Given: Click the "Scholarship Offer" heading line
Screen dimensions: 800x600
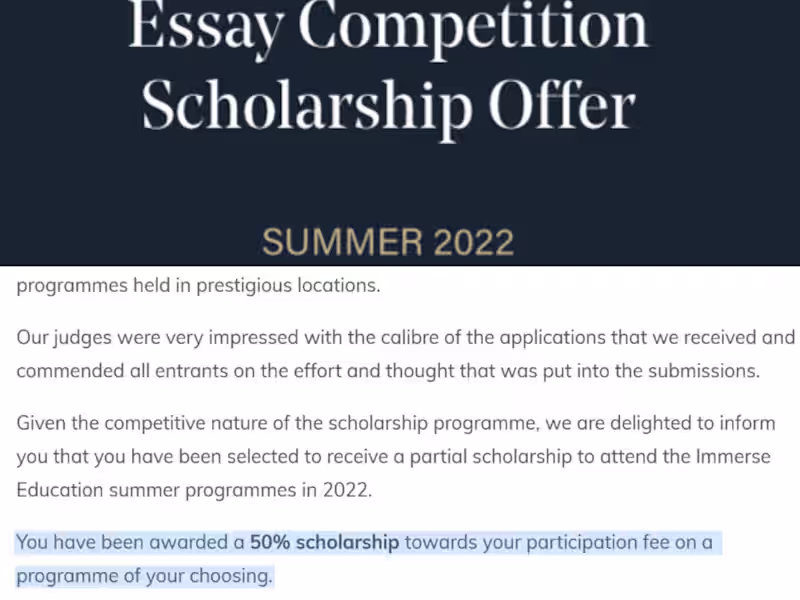Looking at the screenshot, I should pyautogui.click(x=388, y=105).
